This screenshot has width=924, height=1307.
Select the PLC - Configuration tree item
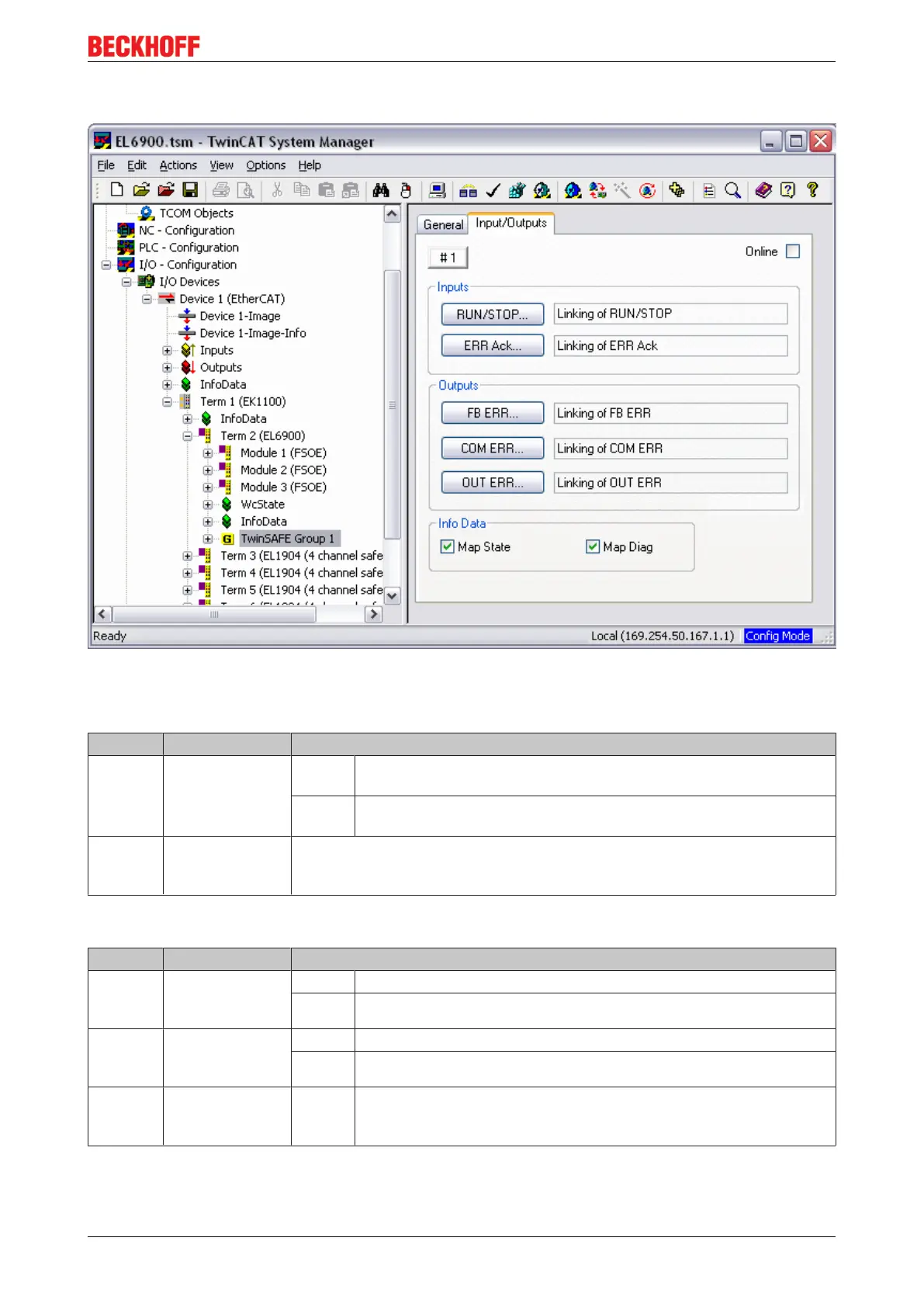point(189,248)
